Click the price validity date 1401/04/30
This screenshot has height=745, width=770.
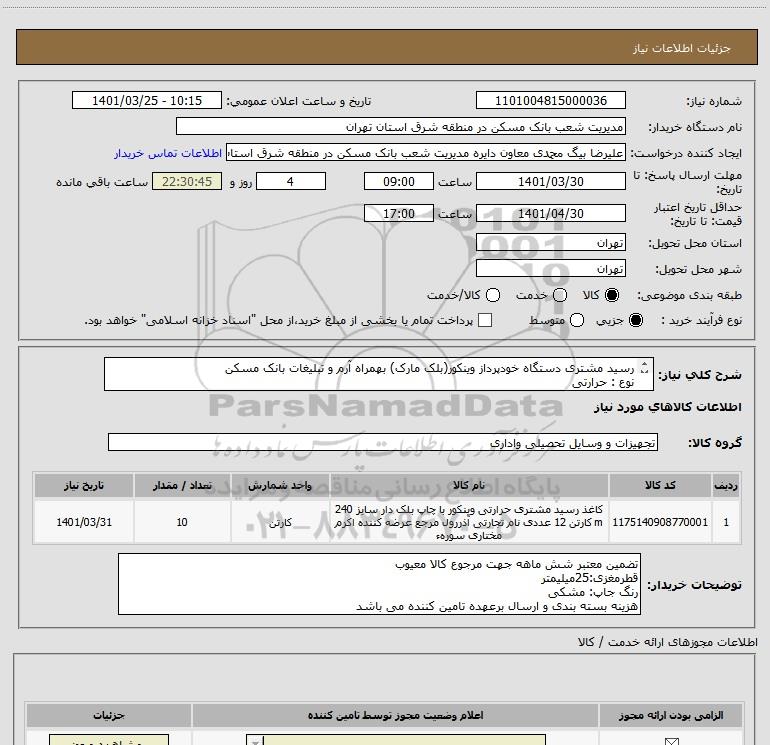[x=550, y=213]
